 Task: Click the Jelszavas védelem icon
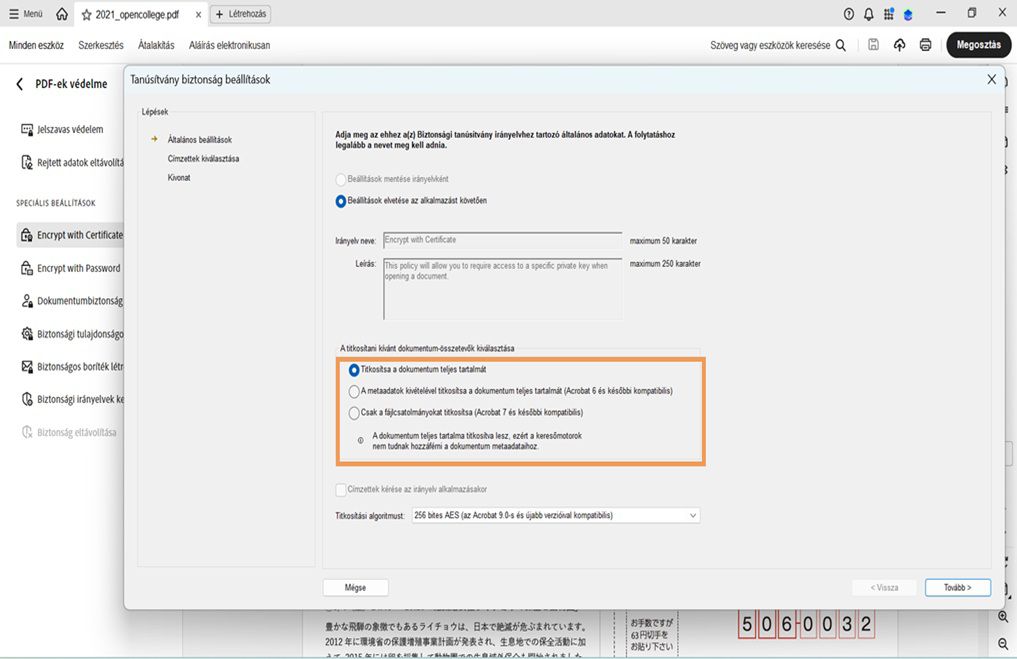[27, 129]
